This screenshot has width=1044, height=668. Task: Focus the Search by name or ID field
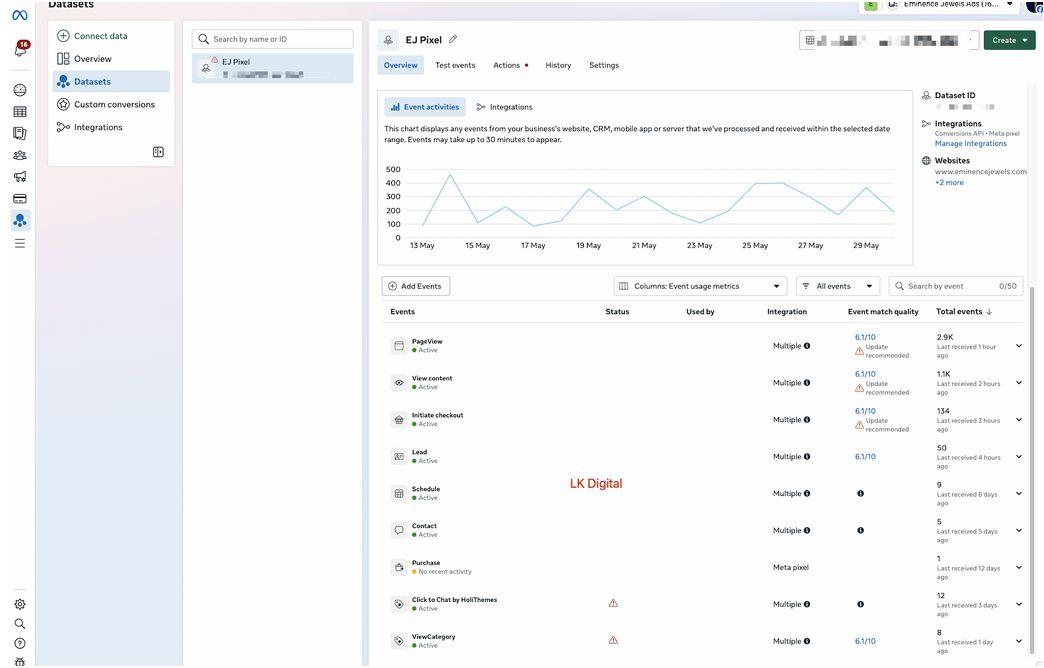272,39
